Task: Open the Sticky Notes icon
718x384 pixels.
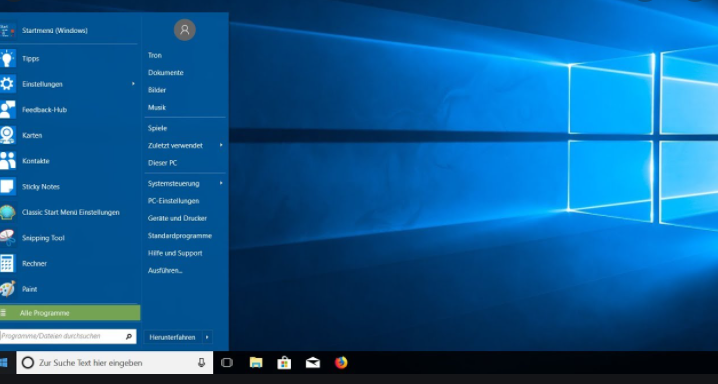Action: click(x=7, y=187)
